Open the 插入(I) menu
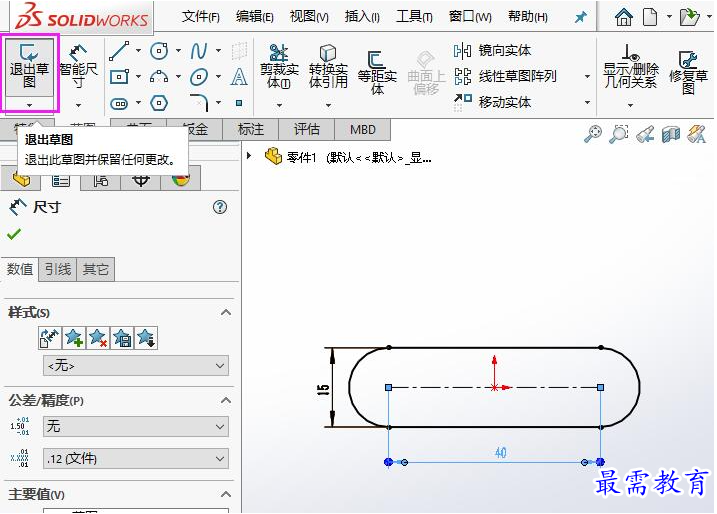717x514 pixels. coord(362,17)
